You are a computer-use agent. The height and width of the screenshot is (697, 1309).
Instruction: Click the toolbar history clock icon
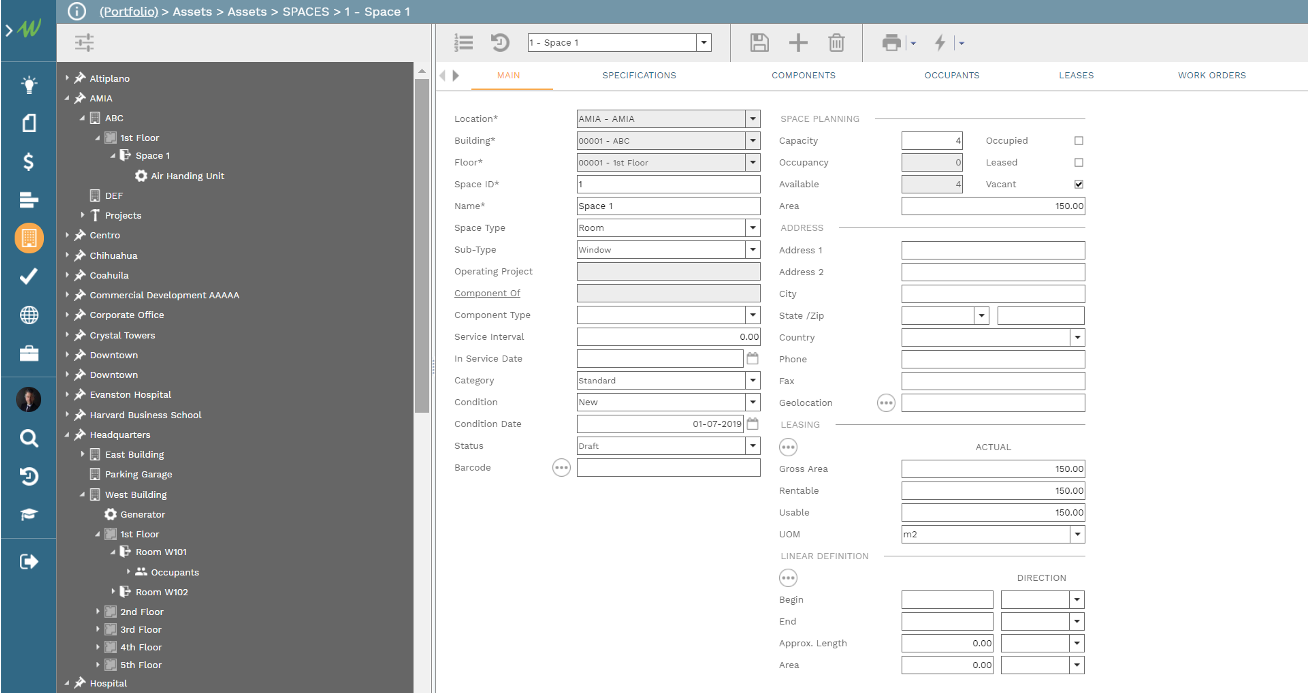500,43
